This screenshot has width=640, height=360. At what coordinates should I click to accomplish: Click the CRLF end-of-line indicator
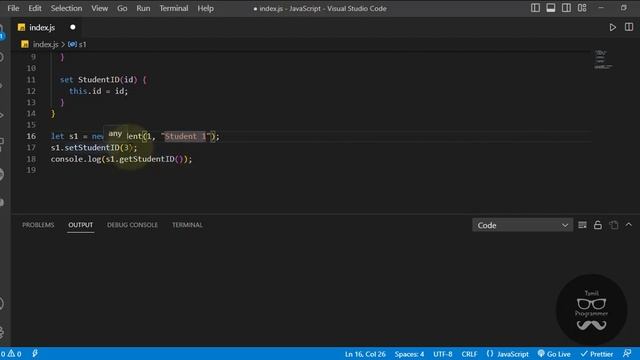click(469, 354)
